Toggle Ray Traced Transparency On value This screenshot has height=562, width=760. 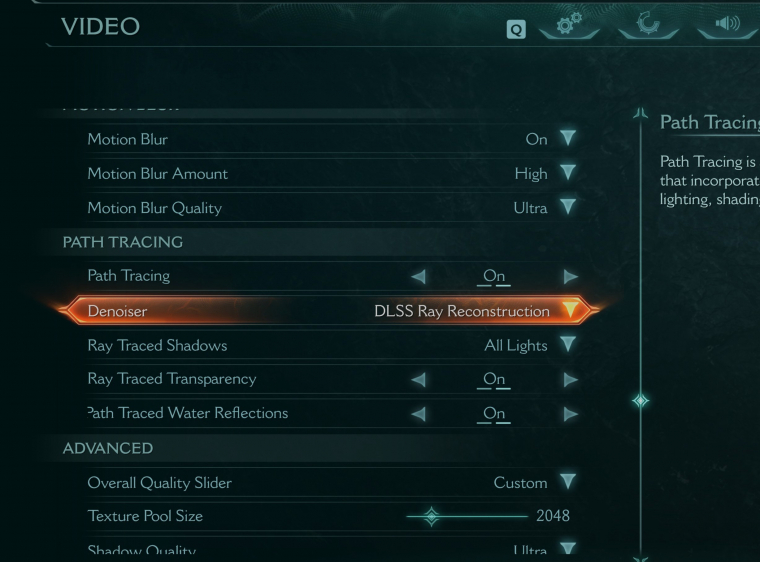pyautogui.click(x=494, y=379)
